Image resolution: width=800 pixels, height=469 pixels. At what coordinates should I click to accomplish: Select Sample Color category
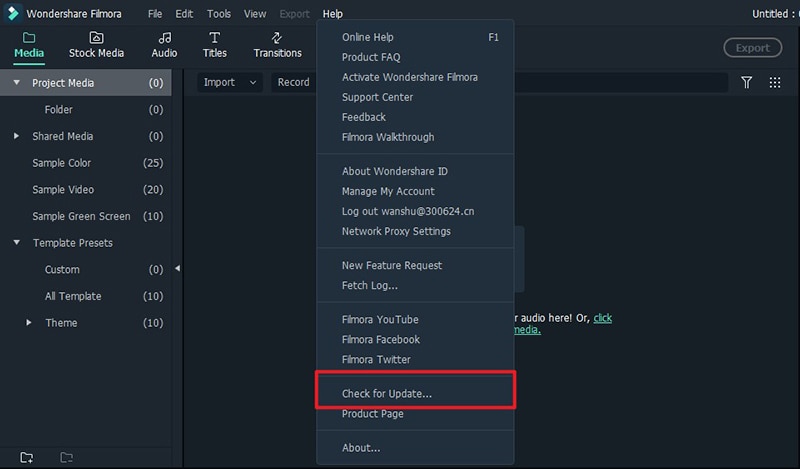86,163
